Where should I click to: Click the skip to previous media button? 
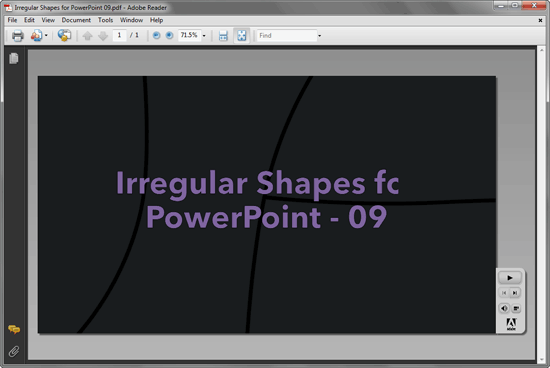click(x=504, y=293)
